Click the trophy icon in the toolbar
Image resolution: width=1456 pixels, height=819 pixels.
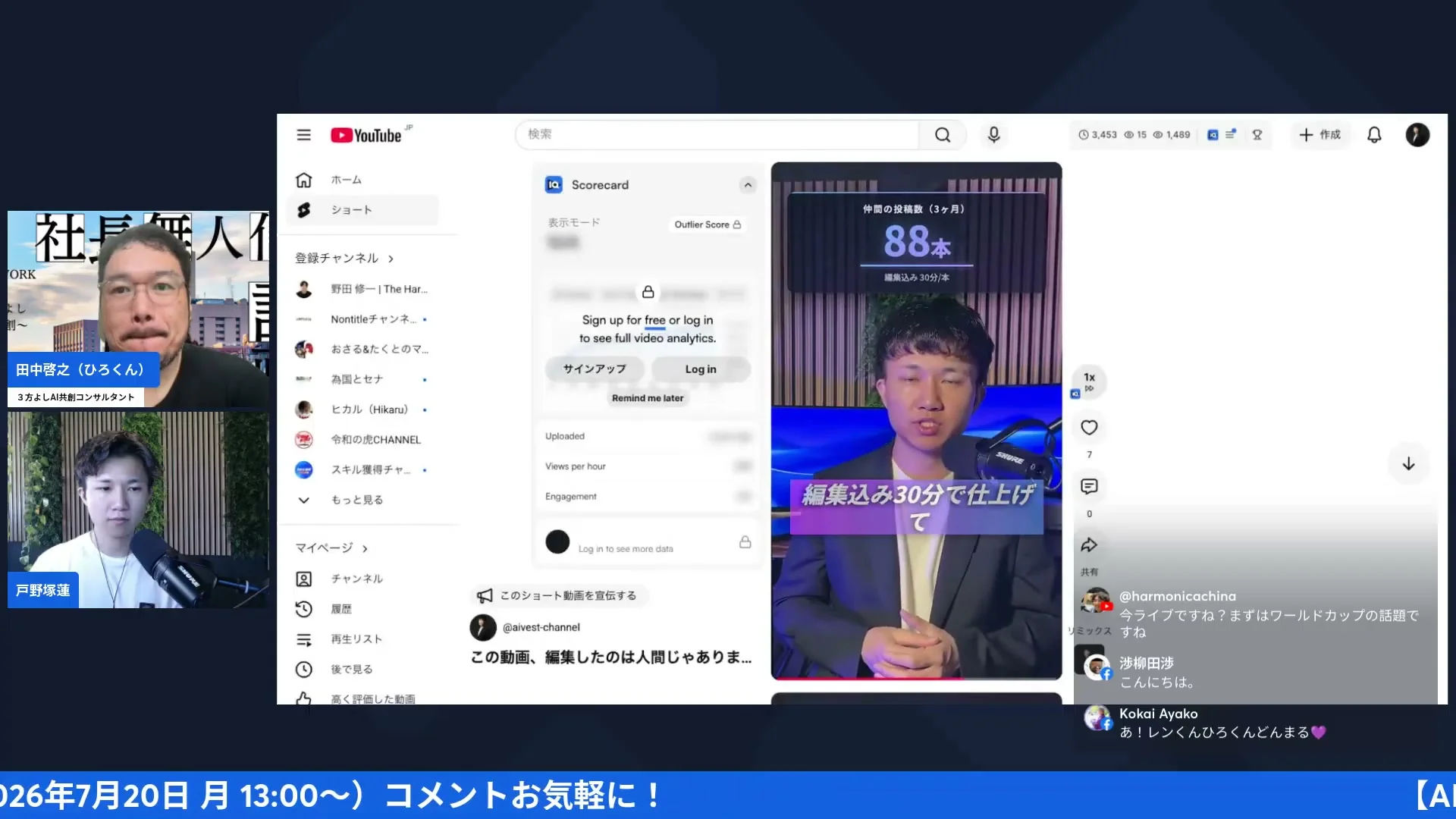pyautogui.click(x=1257, y=135)
